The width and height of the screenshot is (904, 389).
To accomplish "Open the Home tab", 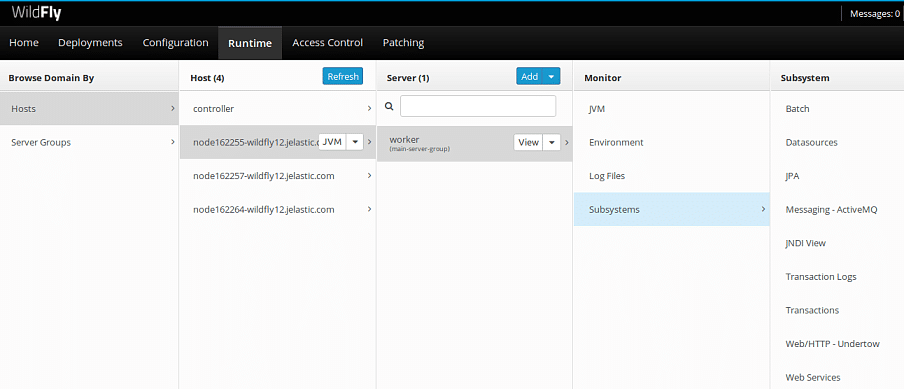I will click(24, 43).
